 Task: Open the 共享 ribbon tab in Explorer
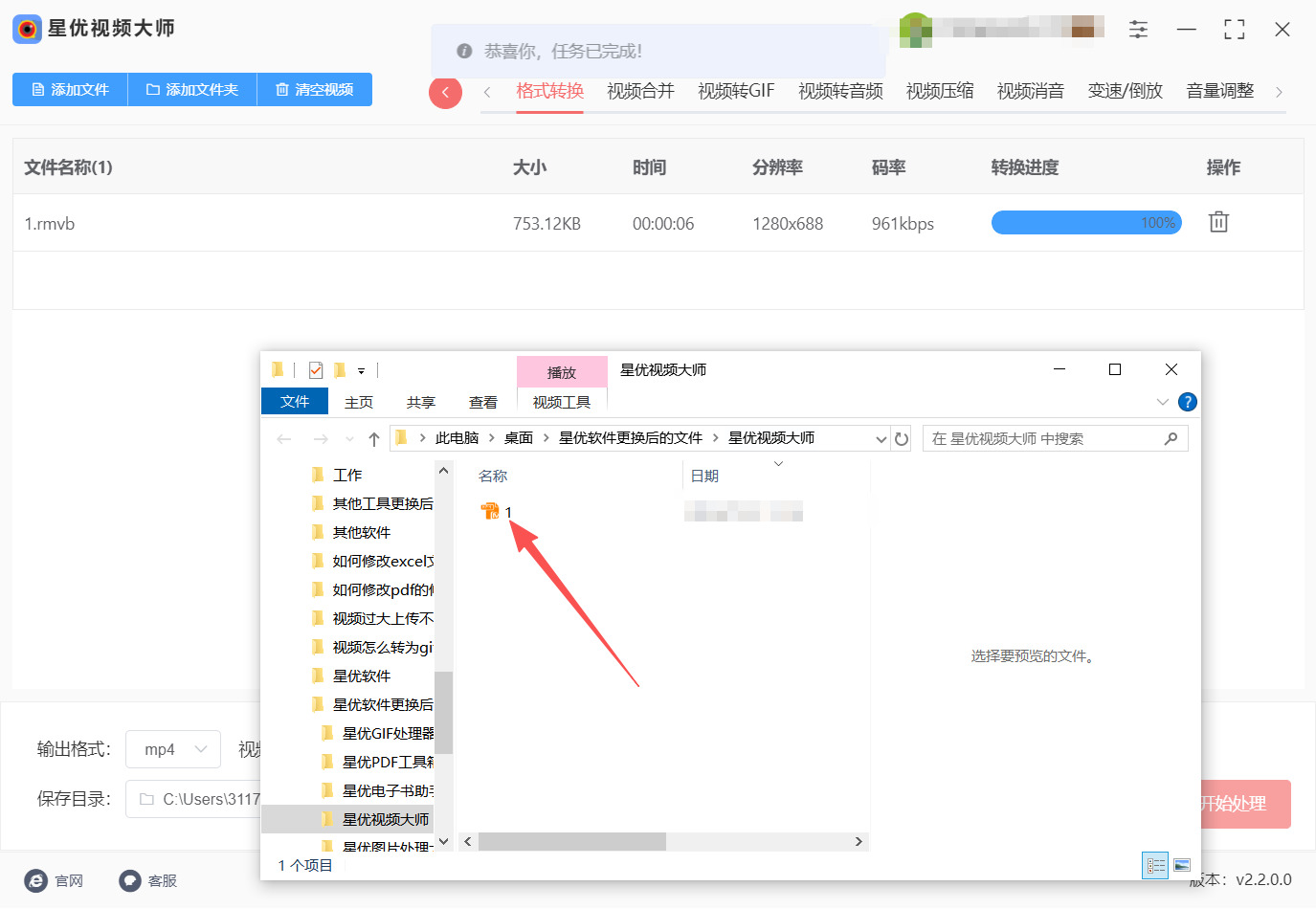coord(421,402)
